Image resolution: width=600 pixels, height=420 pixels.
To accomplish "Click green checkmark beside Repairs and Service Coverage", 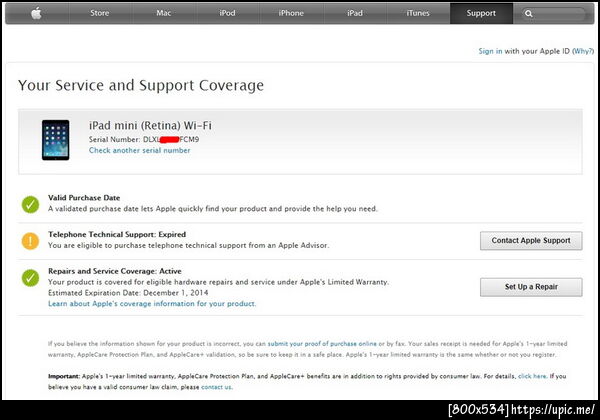I will (x=30, y=278).
